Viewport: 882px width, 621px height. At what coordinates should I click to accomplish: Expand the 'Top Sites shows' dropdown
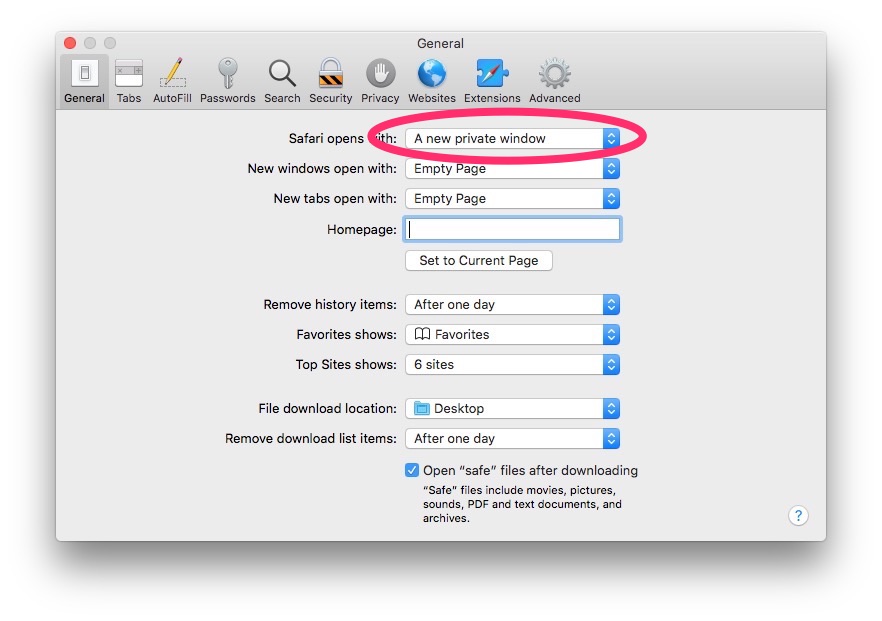(x=512, y=364)
